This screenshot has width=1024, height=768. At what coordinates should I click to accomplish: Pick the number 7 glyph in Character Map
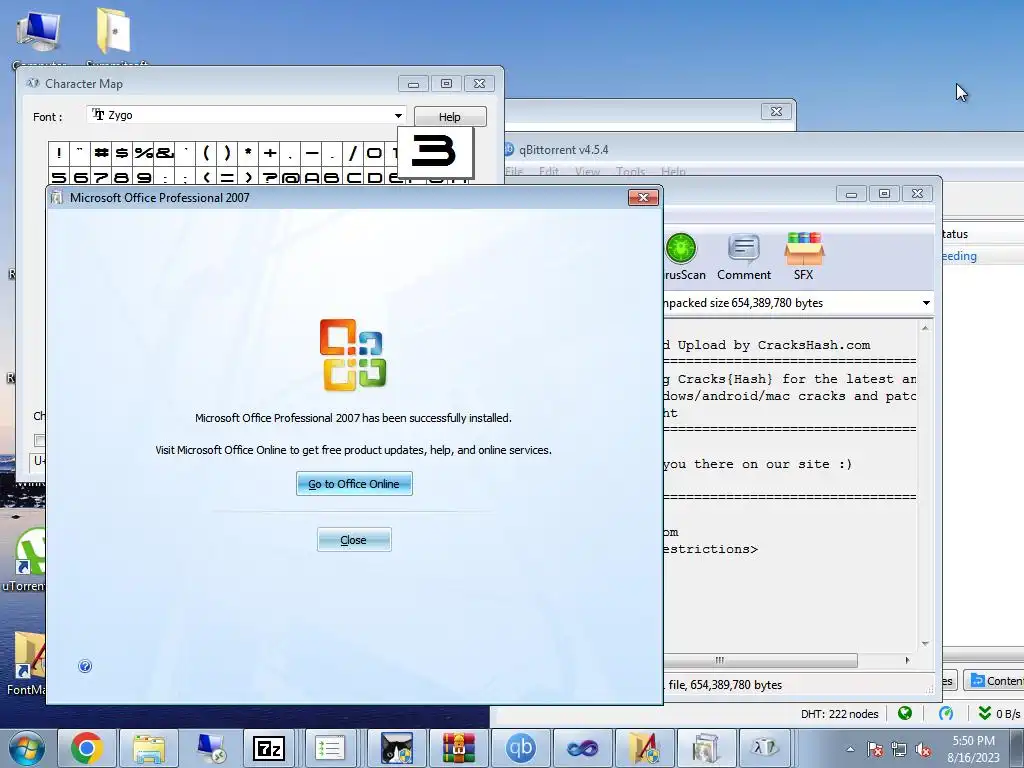(101, 176)
